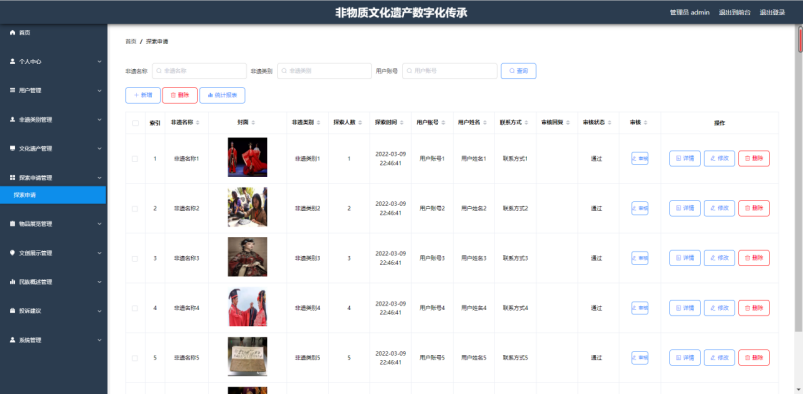Viewport: 803px width, 394px height.
Task: Sort table by 封面 column arrows
Action: [x=253, y=123]
